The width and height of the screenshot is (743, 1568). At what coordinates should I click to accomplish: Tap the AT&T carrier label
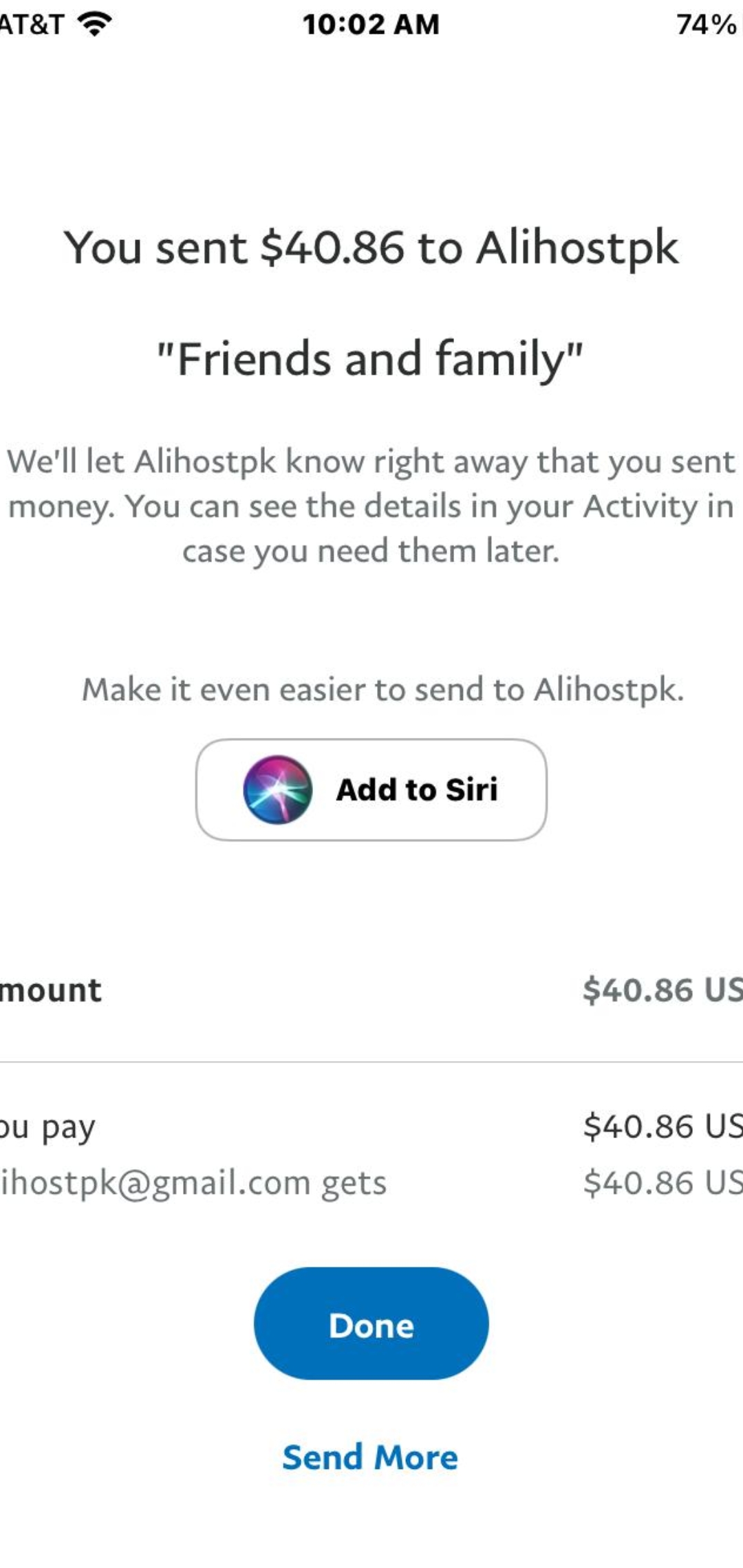point(31,25)
